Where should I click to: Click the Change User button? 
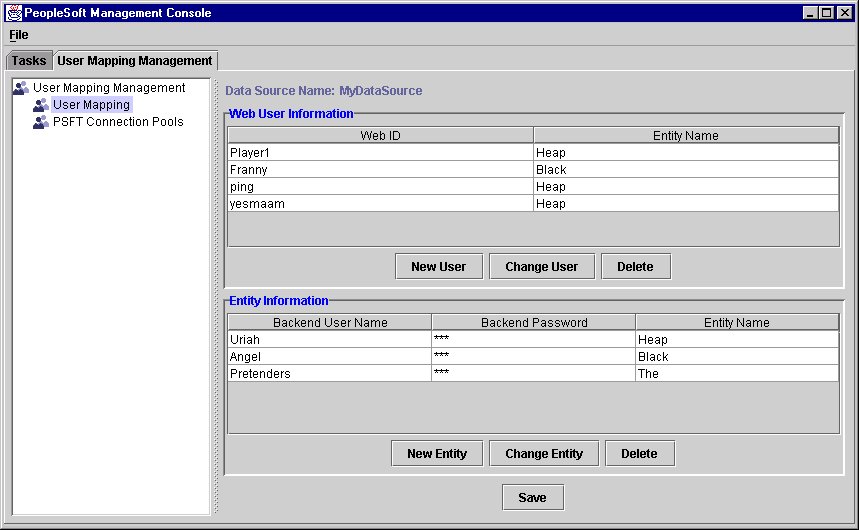click(x=542, y=266)
